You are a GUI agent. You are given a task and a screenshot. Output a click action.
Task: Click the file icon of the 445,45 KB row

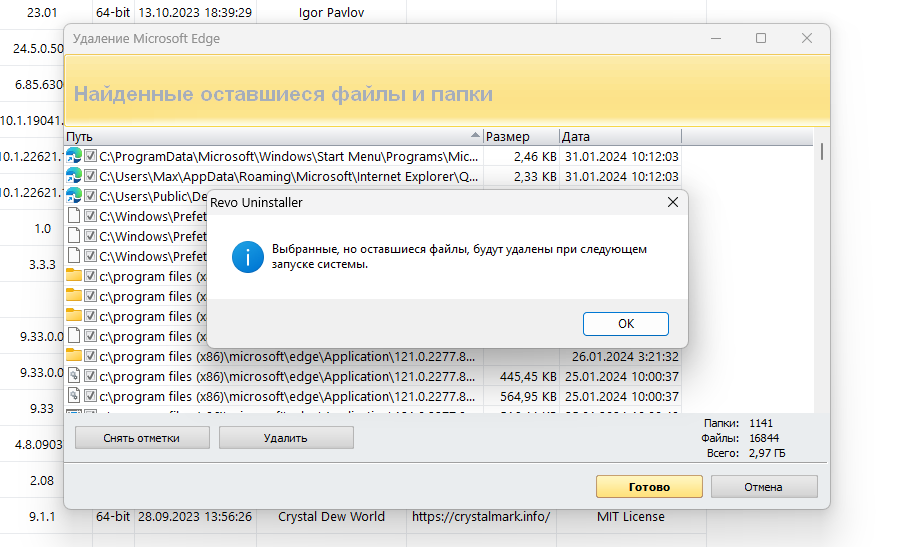tap(73, 376)
